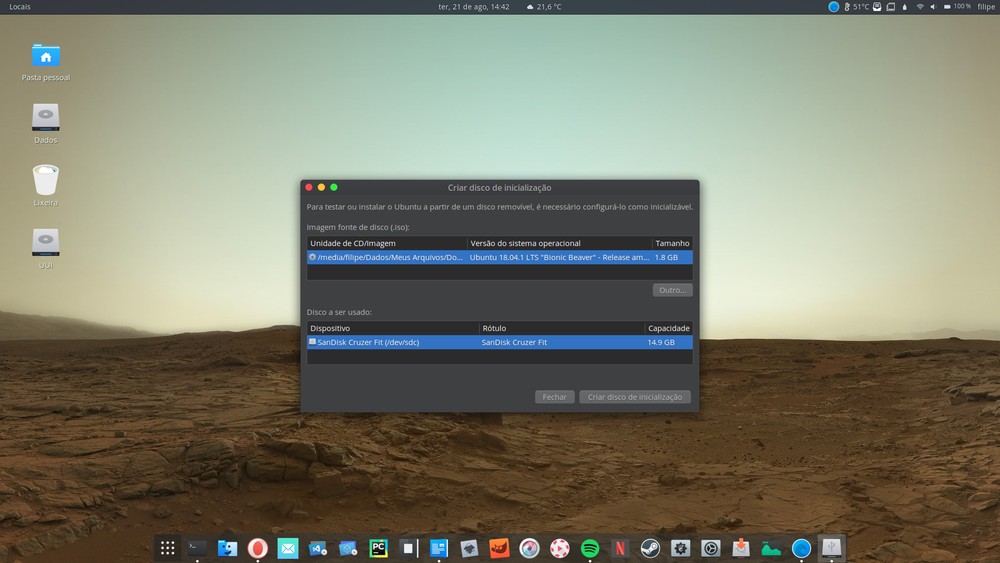Open the green system monitor graph icon in the dock
1000x563 pixels.
click(771, 548)
